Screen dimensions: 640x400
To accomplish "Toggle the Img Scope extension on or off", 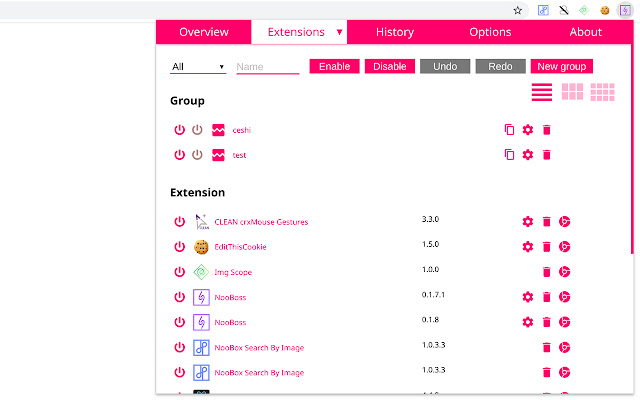I will [x=180, y=272].
